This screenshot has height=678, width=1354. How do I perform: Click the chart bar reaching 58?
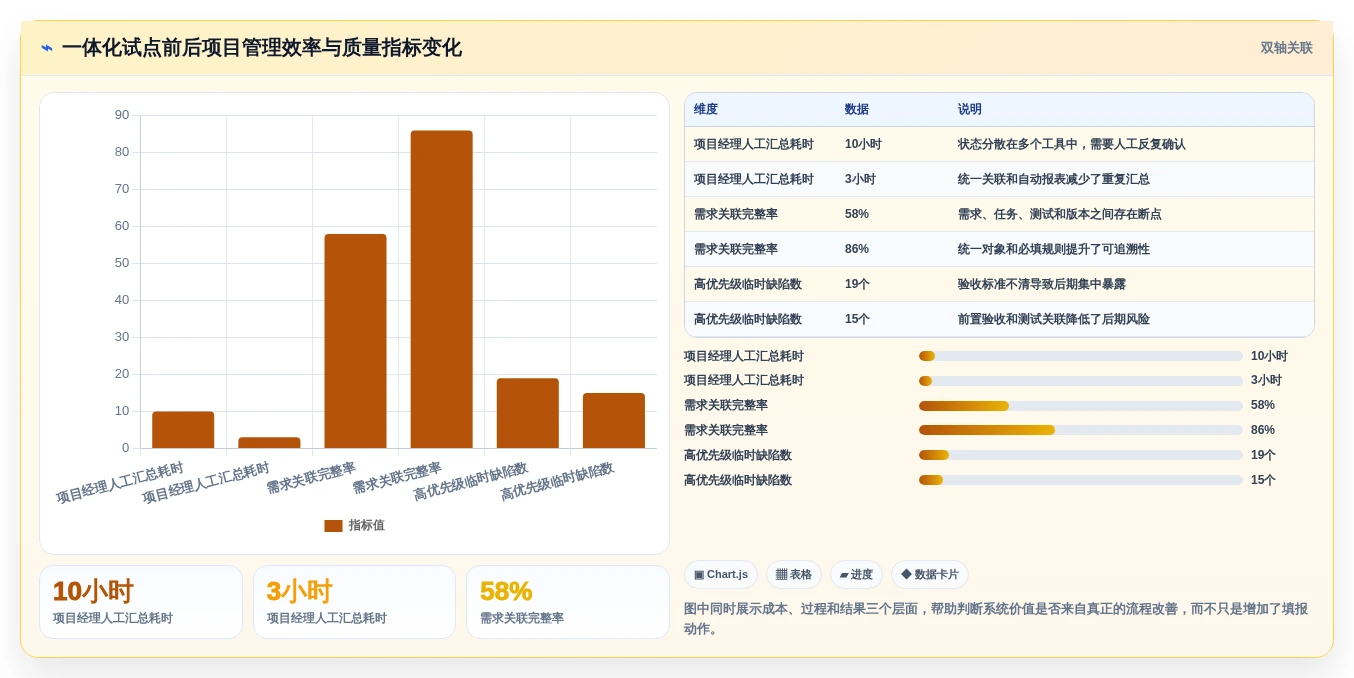(x=355, y=341)
